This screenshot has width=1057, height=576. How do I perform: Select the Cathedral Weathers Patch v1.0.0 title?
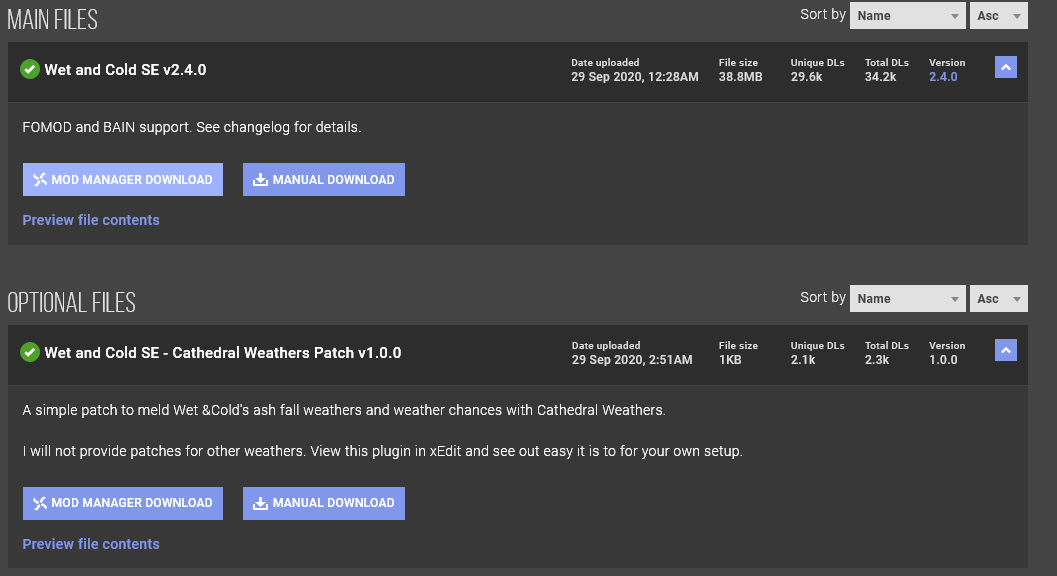point(222,353)
